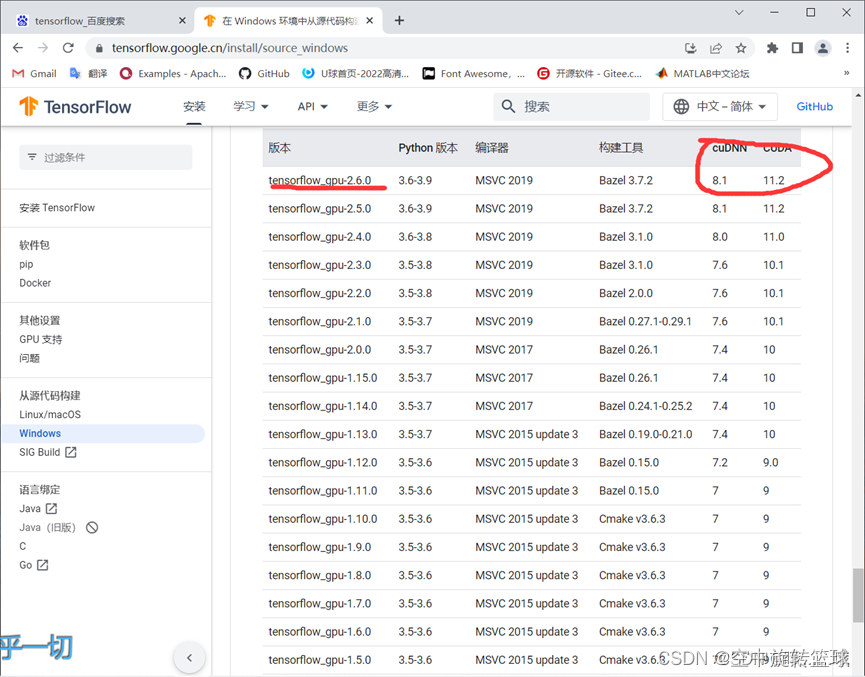This screenshot has height=677, width=865.
Task: Click the tensorflow_gpu-2.6.0 table cell
Action: (320, 180)
